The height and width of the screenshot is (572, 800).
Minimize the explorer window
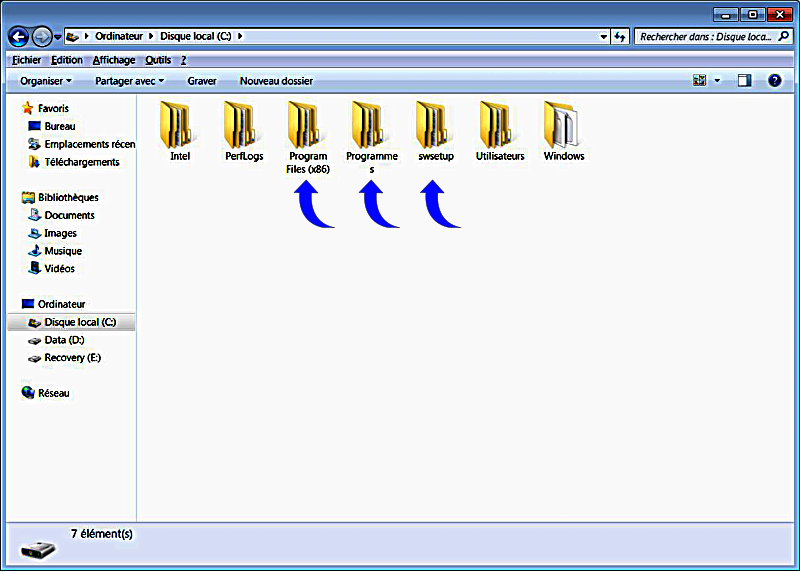(x=726, y=14)
